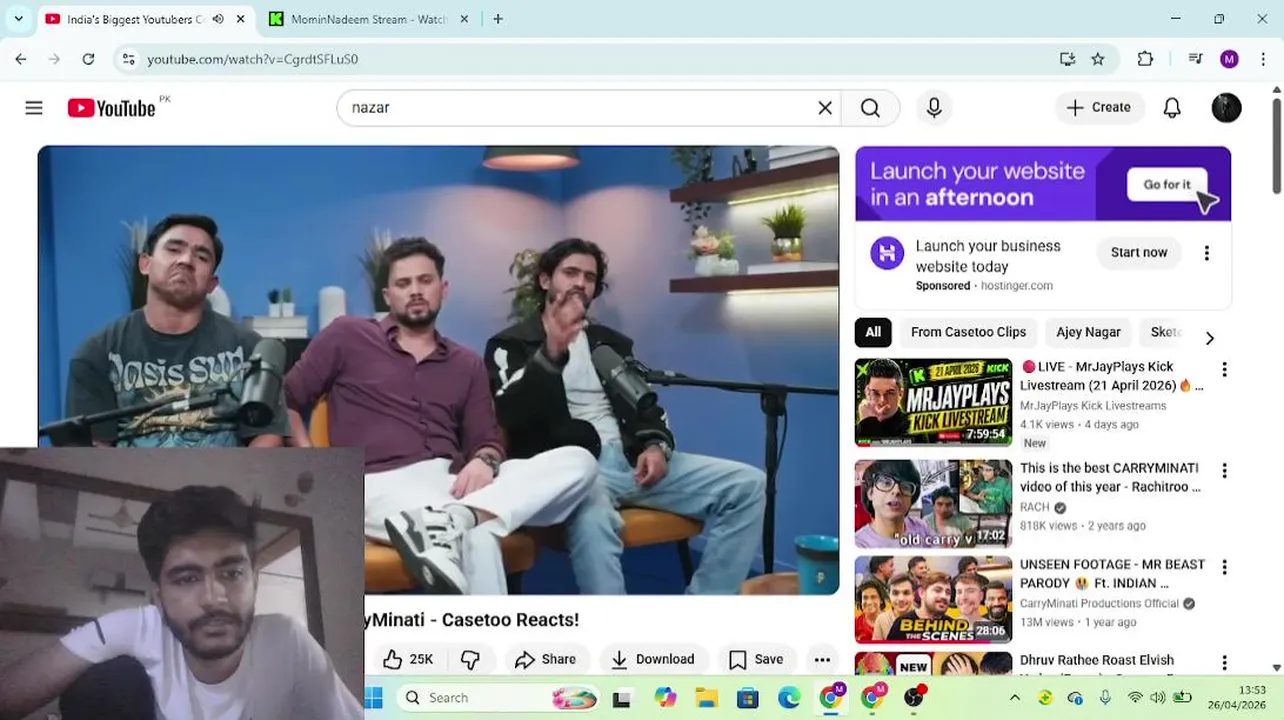Click the page vertical scrollbar
Image resolution: width=1284 pixels, height=720 pixels.
point(1276,145)
